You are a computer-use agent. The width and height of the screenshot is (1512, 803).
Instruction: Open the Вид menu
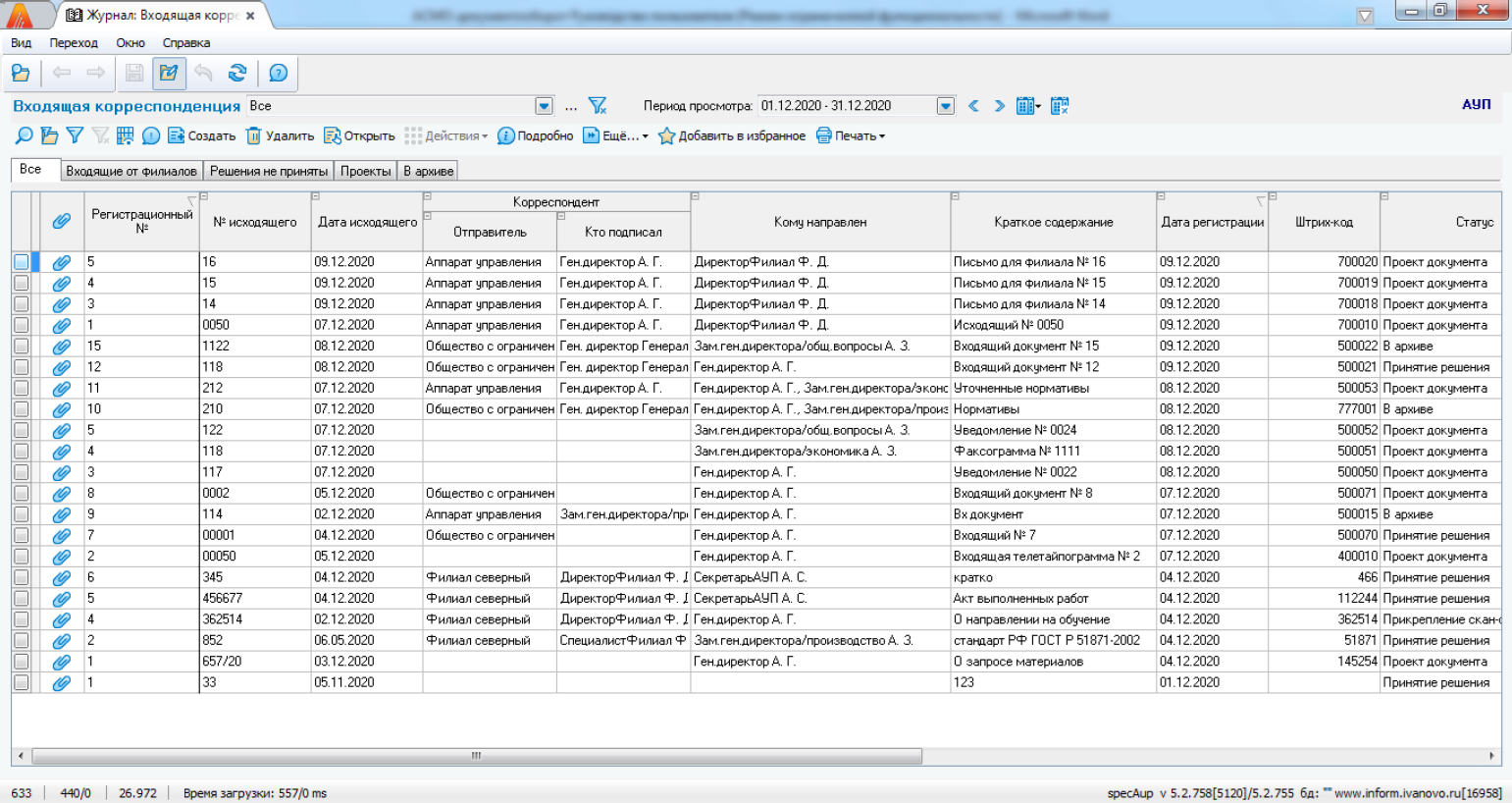(x=22, y=43)
